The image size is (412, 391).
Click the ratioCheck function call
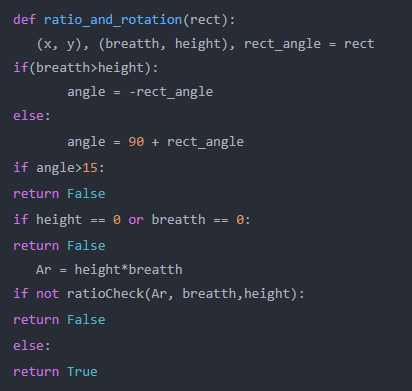click(106, 294)
